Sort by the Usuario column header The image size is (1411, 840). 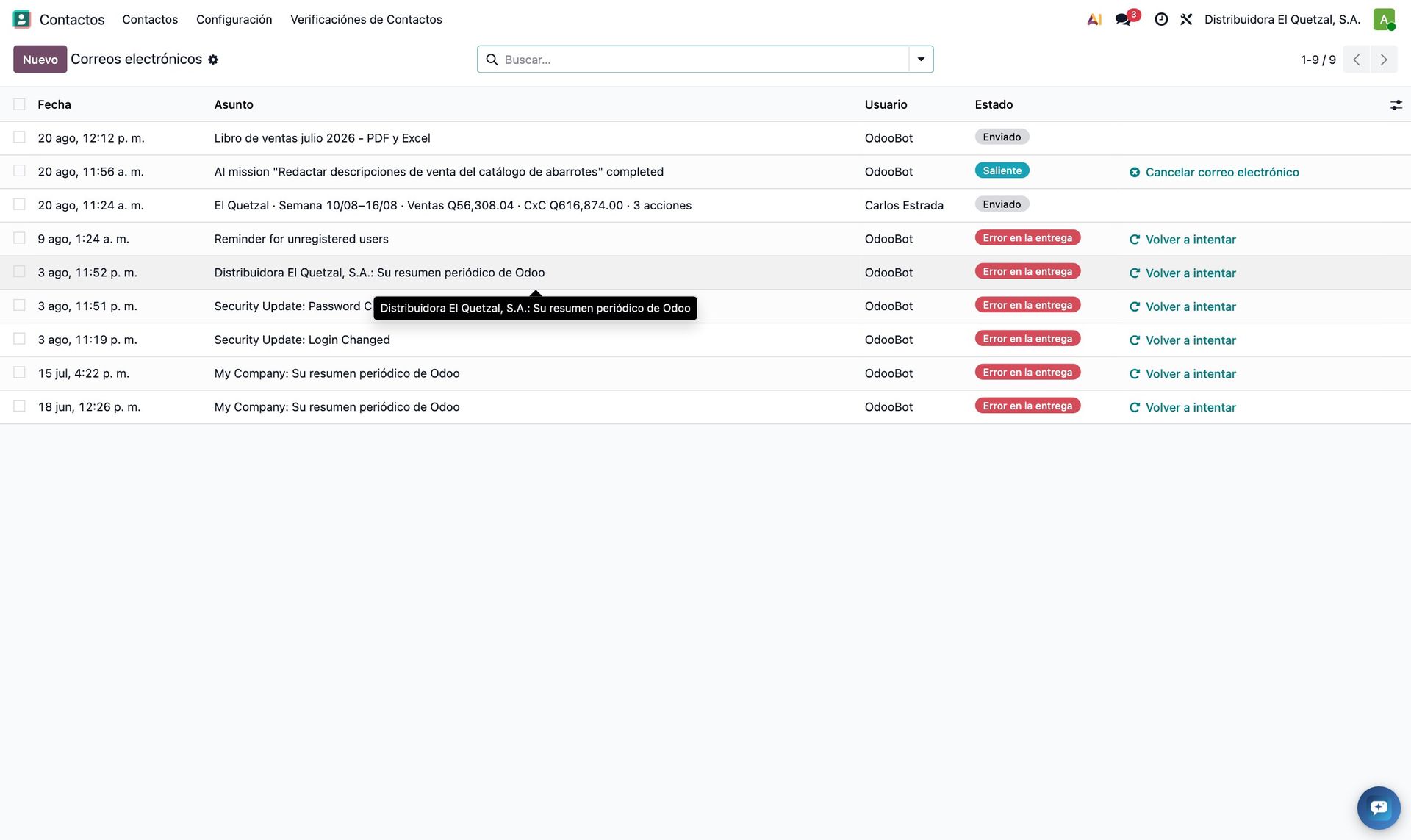(886, 104)
